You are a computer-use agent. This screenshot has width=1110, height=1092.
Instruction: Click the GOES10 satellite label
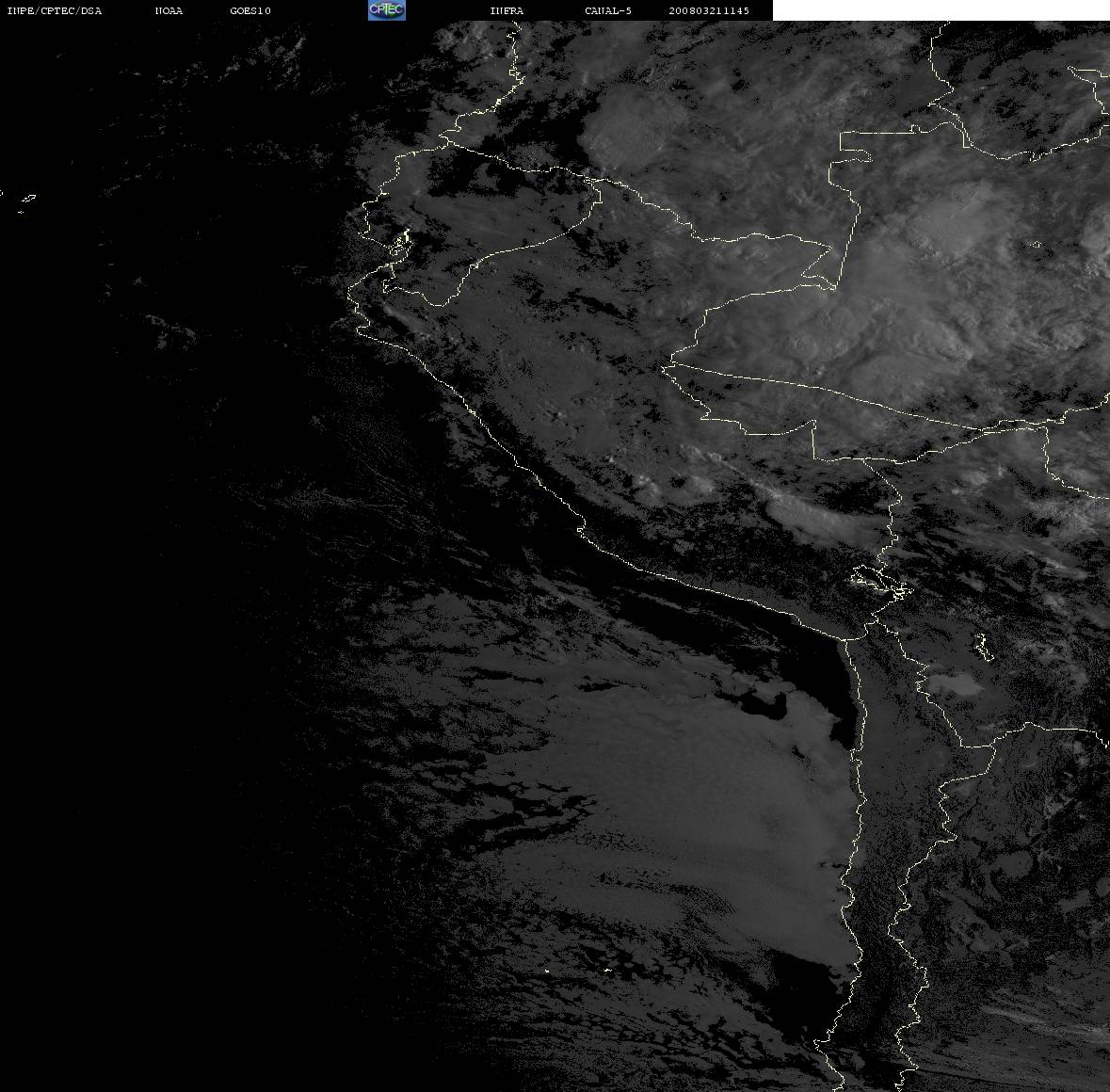[250, 10]
